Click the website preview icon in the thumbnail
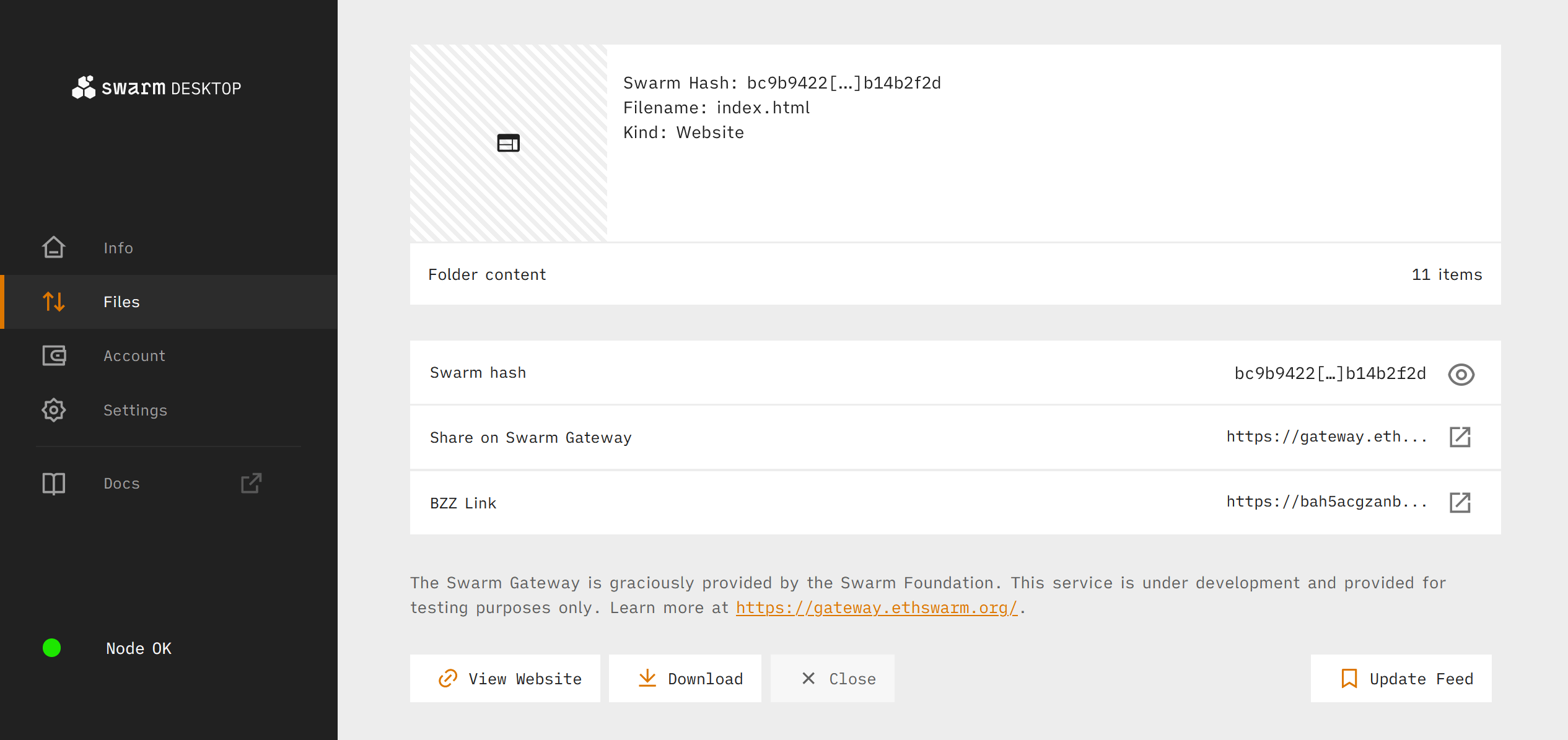Screen dimensions: 1568x740 coord(509,143)
